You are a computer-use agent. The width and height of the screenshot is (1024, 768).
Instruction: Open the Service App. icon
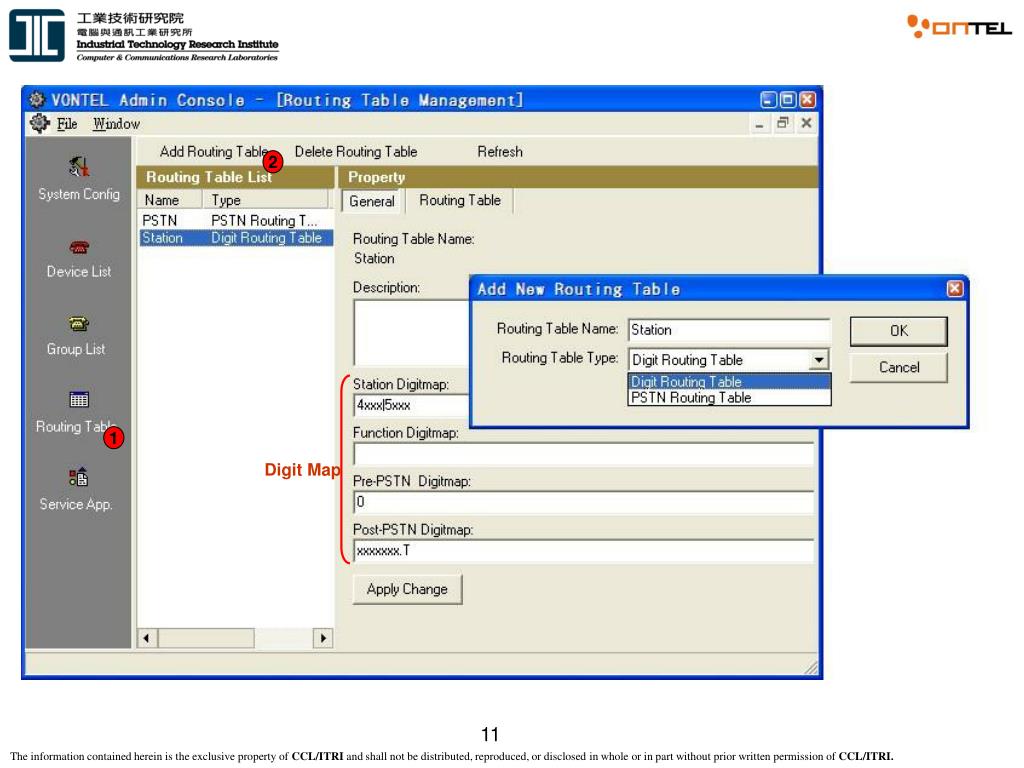tap(78, 477)
